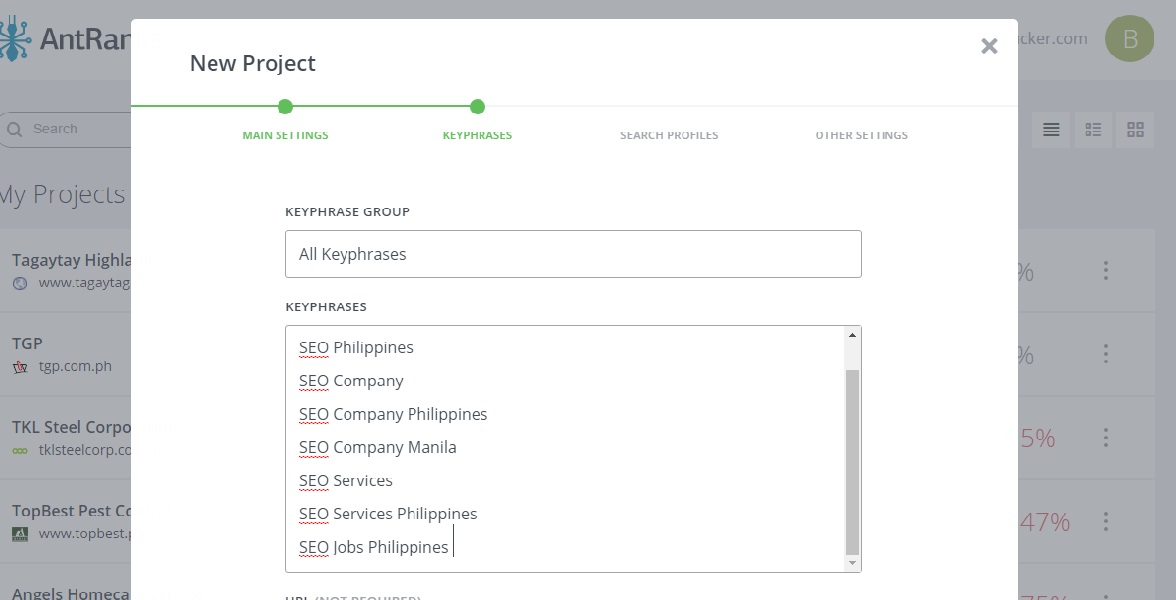Open the Other Settings step
Image resolution: width=1176 pixels, height=600 pixels.
coord(861,135)
